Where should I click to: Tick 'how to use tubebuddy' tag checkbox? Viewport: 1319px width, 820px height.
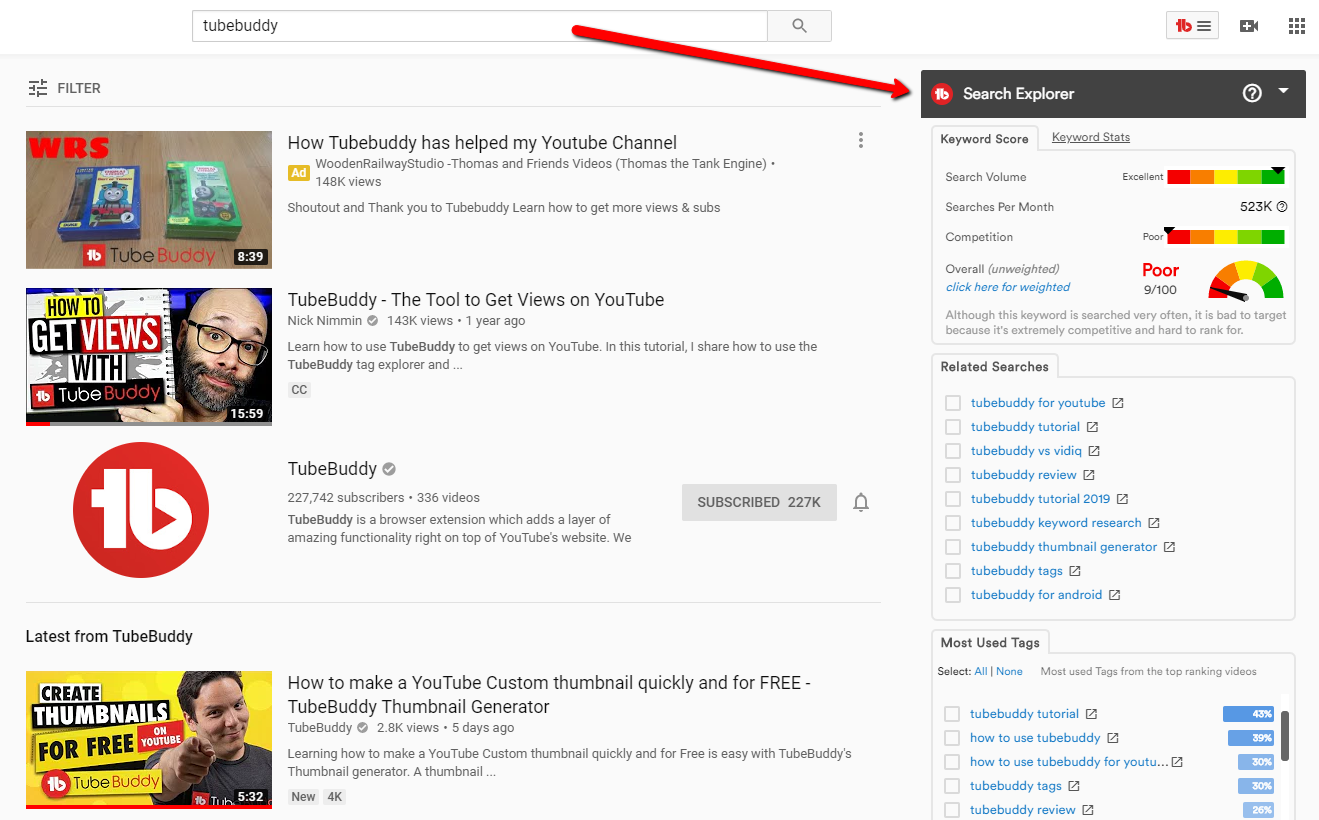pos(952,738)
